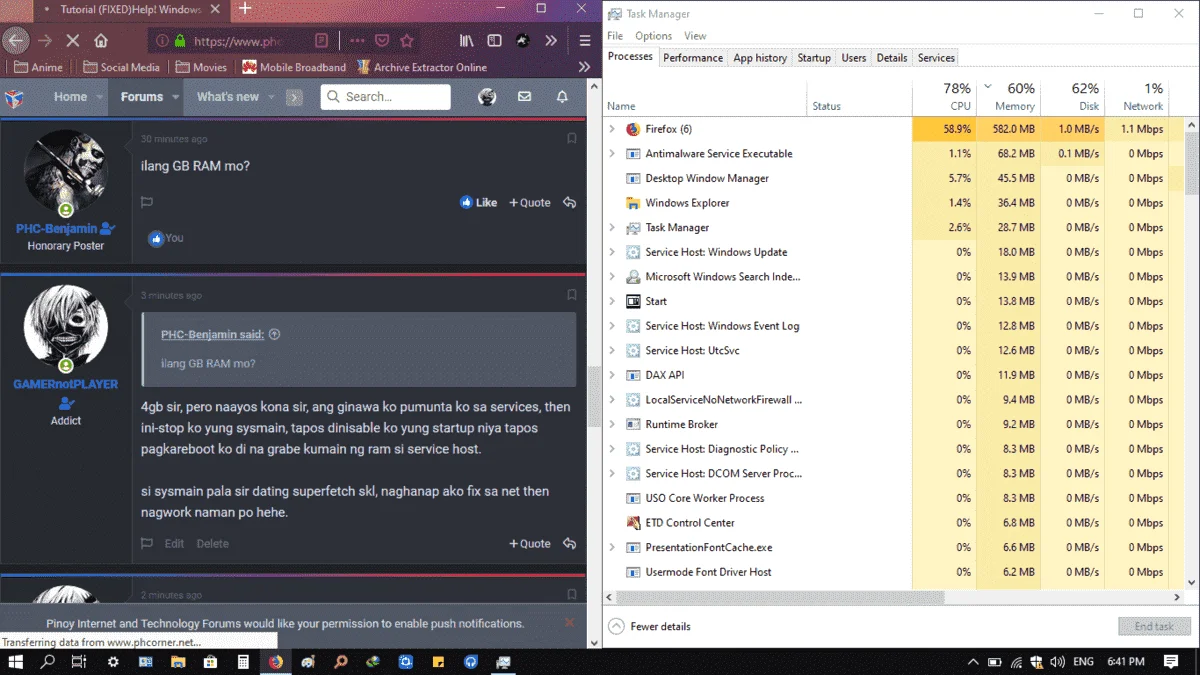Reply arrow on PHC-Benjamin's post
Screen dimensions: 1200x675
(569, 202)
